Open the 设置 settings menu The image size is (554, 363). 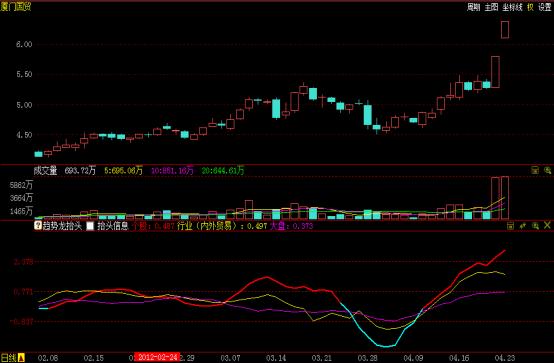click(x=545, y=7)
